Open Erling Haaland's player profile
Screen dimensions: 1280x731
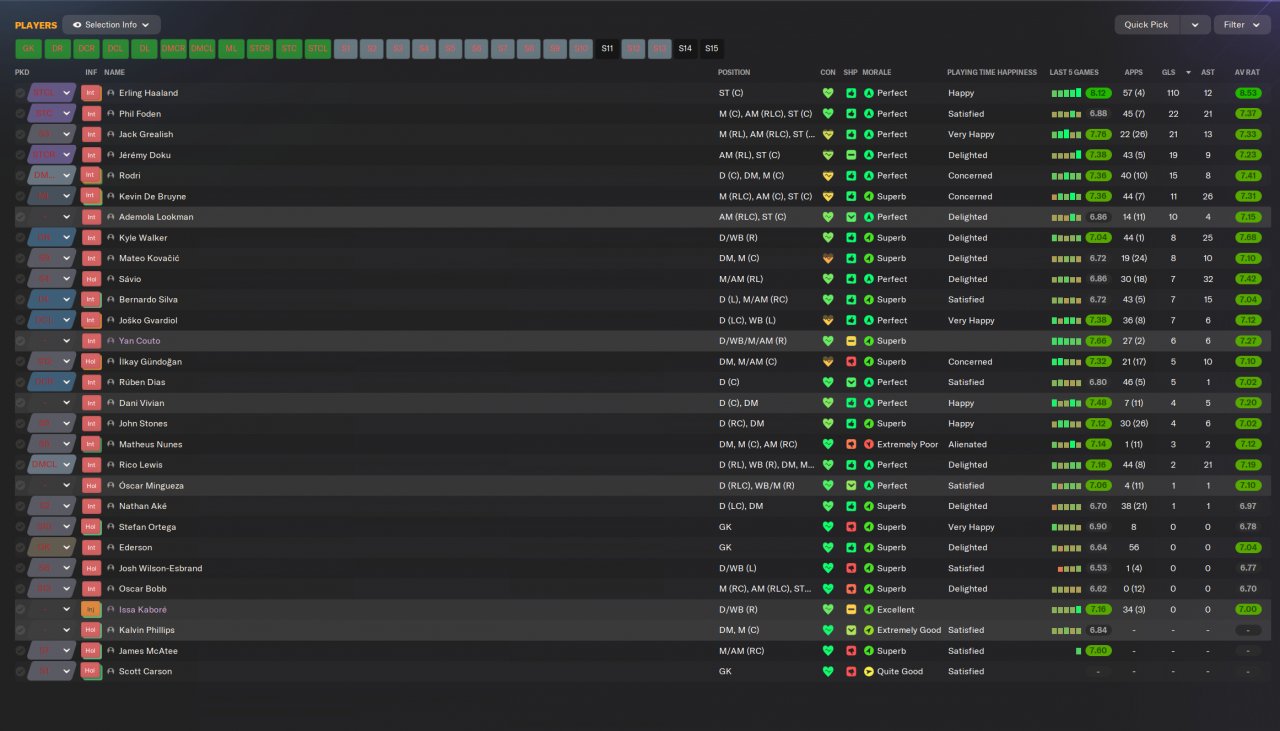(148, 93)
